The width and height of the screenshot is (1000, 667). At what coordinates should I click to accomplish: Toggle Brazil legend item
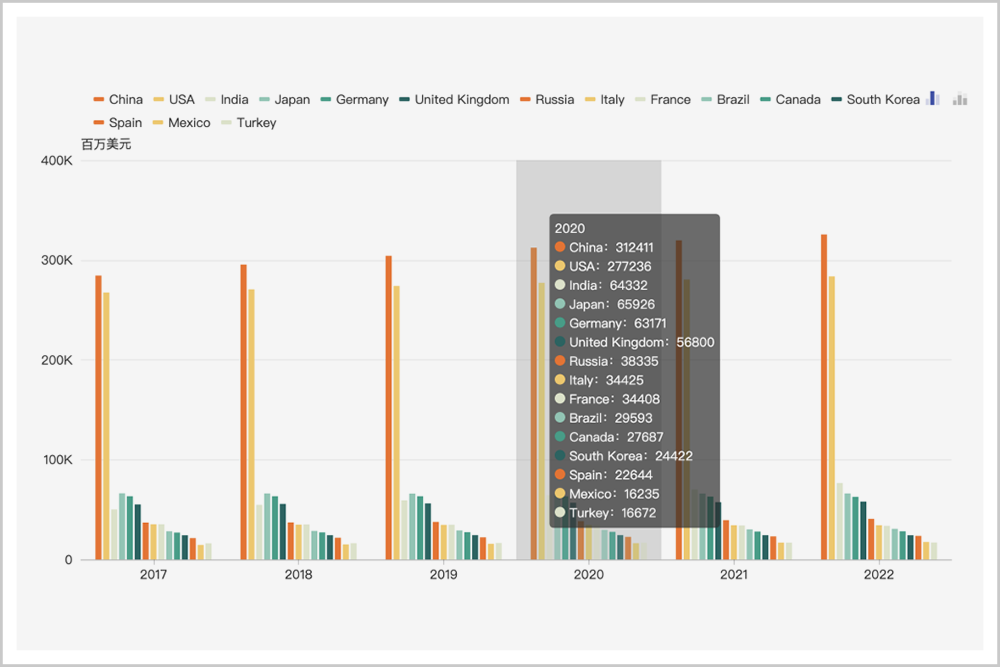tap(725, 99)
